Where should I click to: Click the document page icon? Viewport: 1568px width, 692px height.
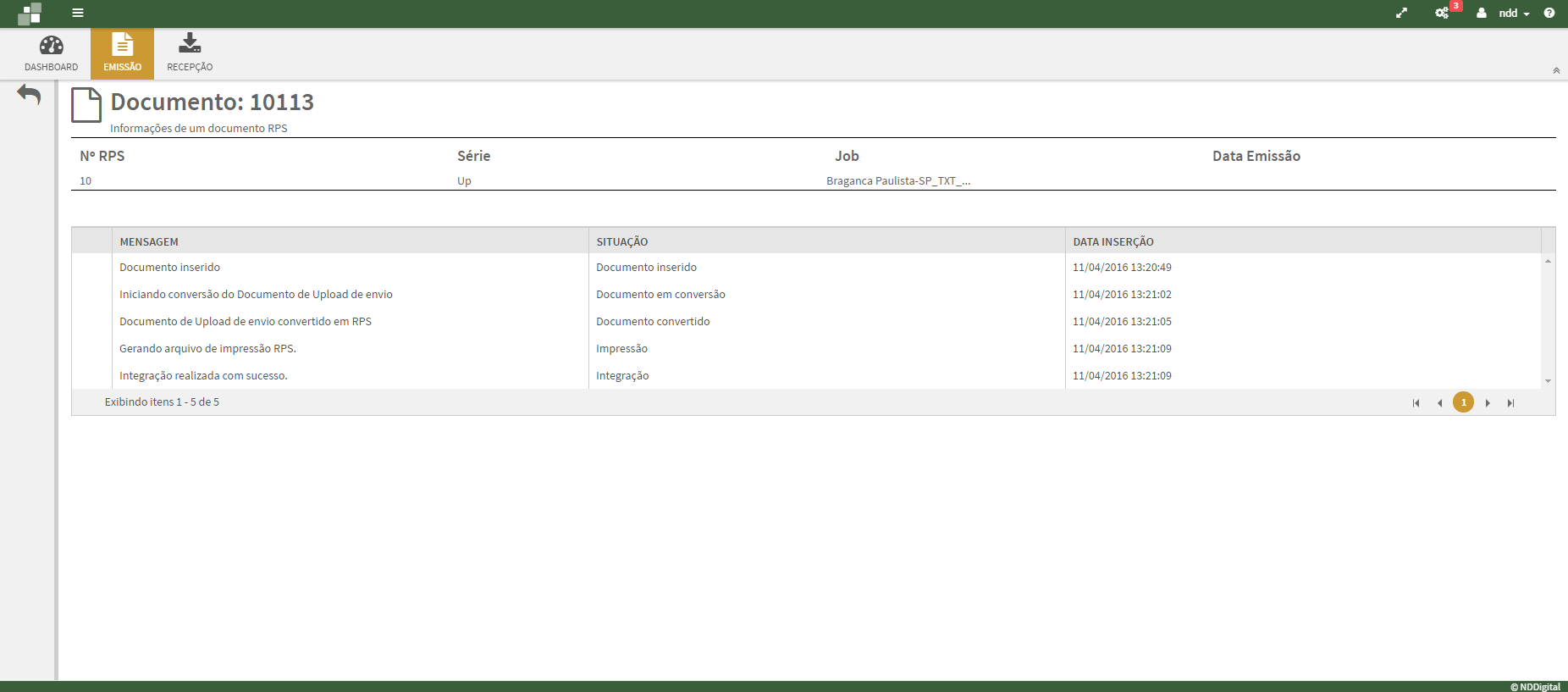[86, 106]
